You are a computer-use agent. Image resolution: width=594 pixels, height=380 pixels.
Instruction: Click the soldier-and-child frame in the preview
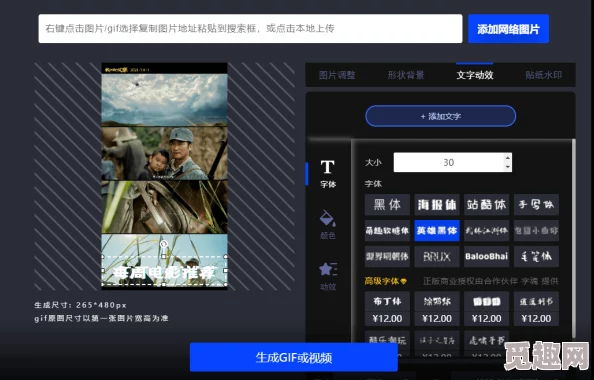[x=164, y=153]
